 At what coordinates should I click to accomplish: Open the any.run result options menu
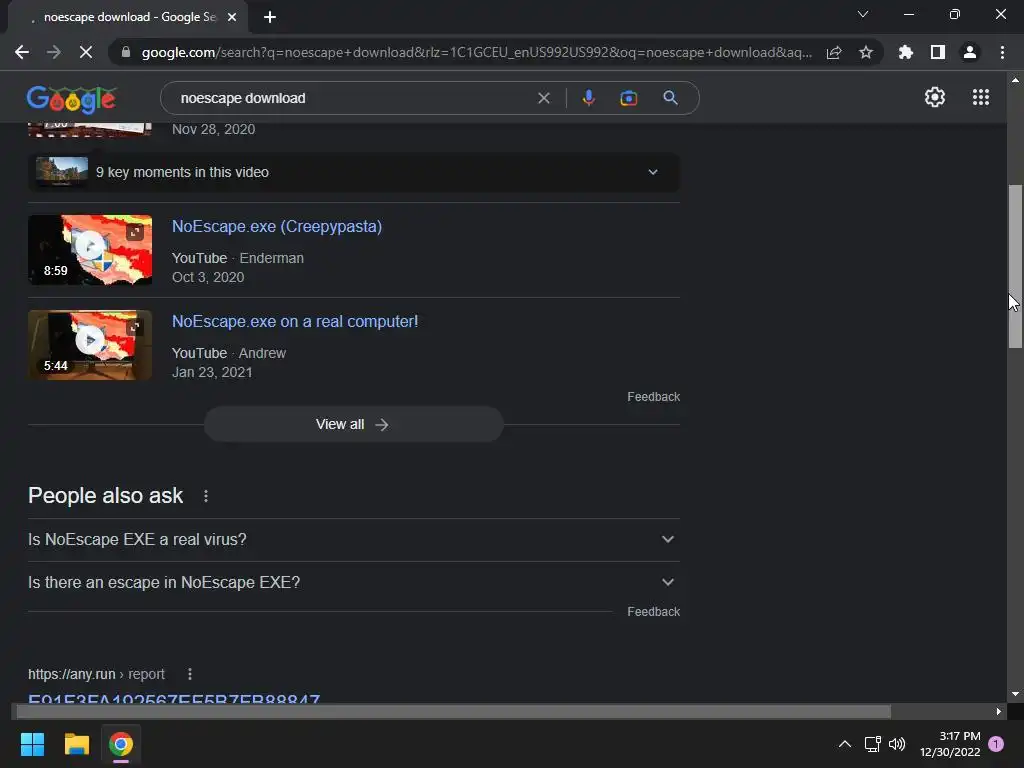pyautogui.click(x=189, y=674)
